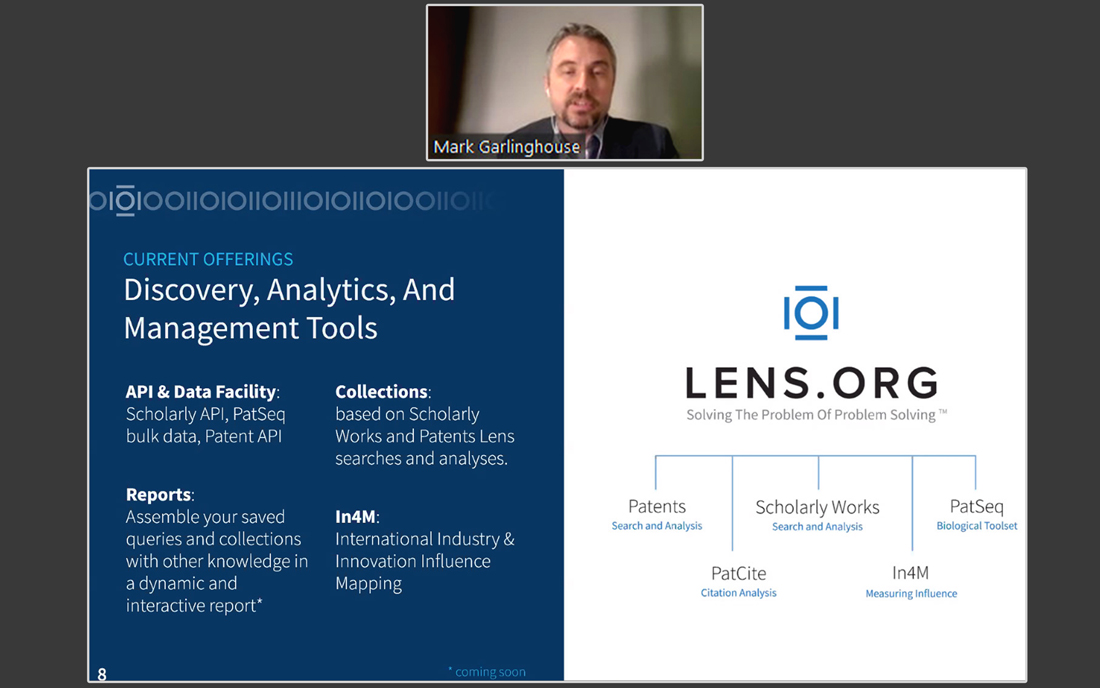Click the "Discovery, Analytics, And Management Tools" title
1100x688 pixels.
[289, 309]
